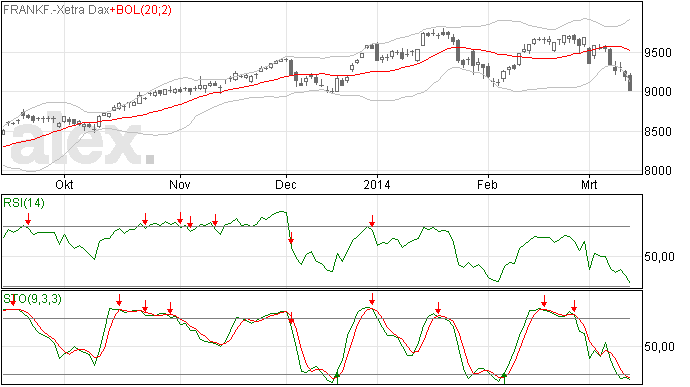Image resolution: width=690 pixels, height=387 pixels.
Task: Select the 8500 price axis label
Action: click(658, 132)
